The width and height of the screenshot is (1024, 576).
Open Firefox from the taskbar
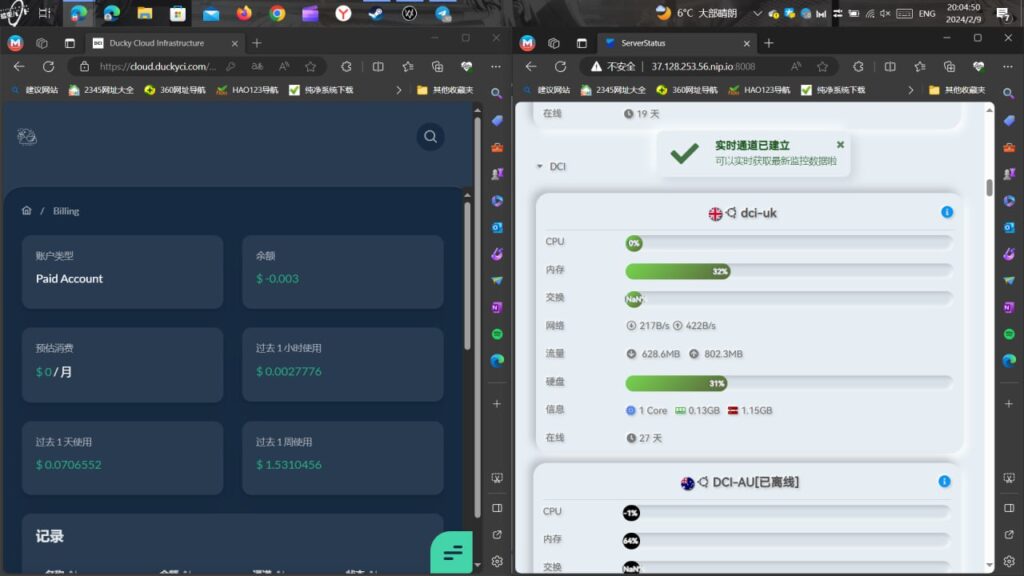(x=244, y=13)
